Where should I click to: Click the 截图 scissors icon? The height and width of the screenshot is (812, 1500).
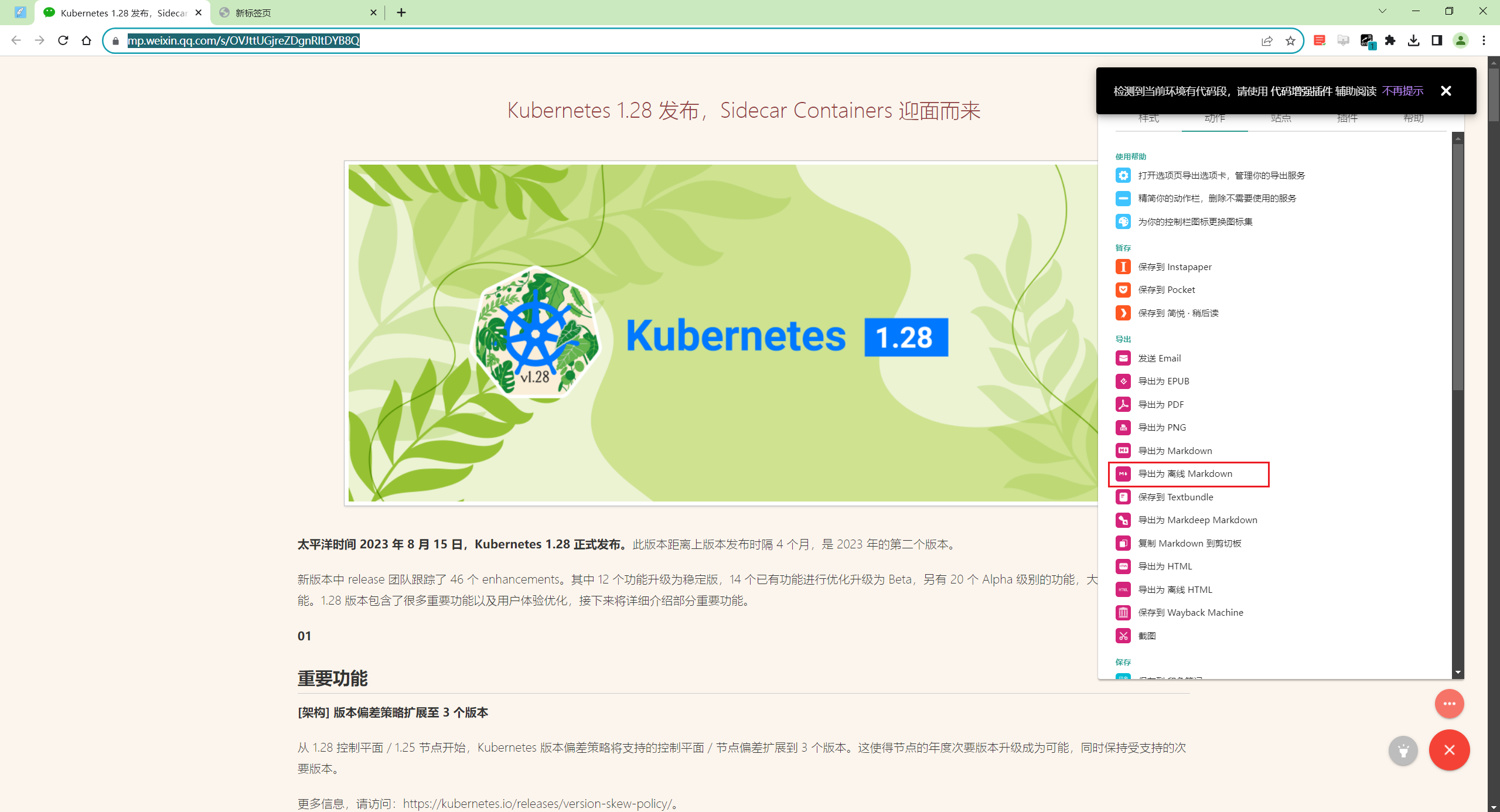point(1123,636)
